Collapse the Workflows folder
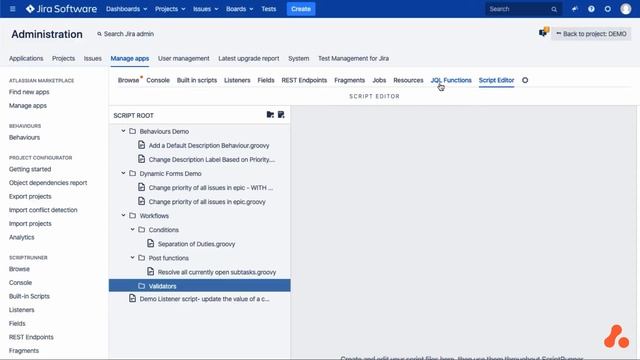The height and width of the screenshot is (360, 640). 123,215
